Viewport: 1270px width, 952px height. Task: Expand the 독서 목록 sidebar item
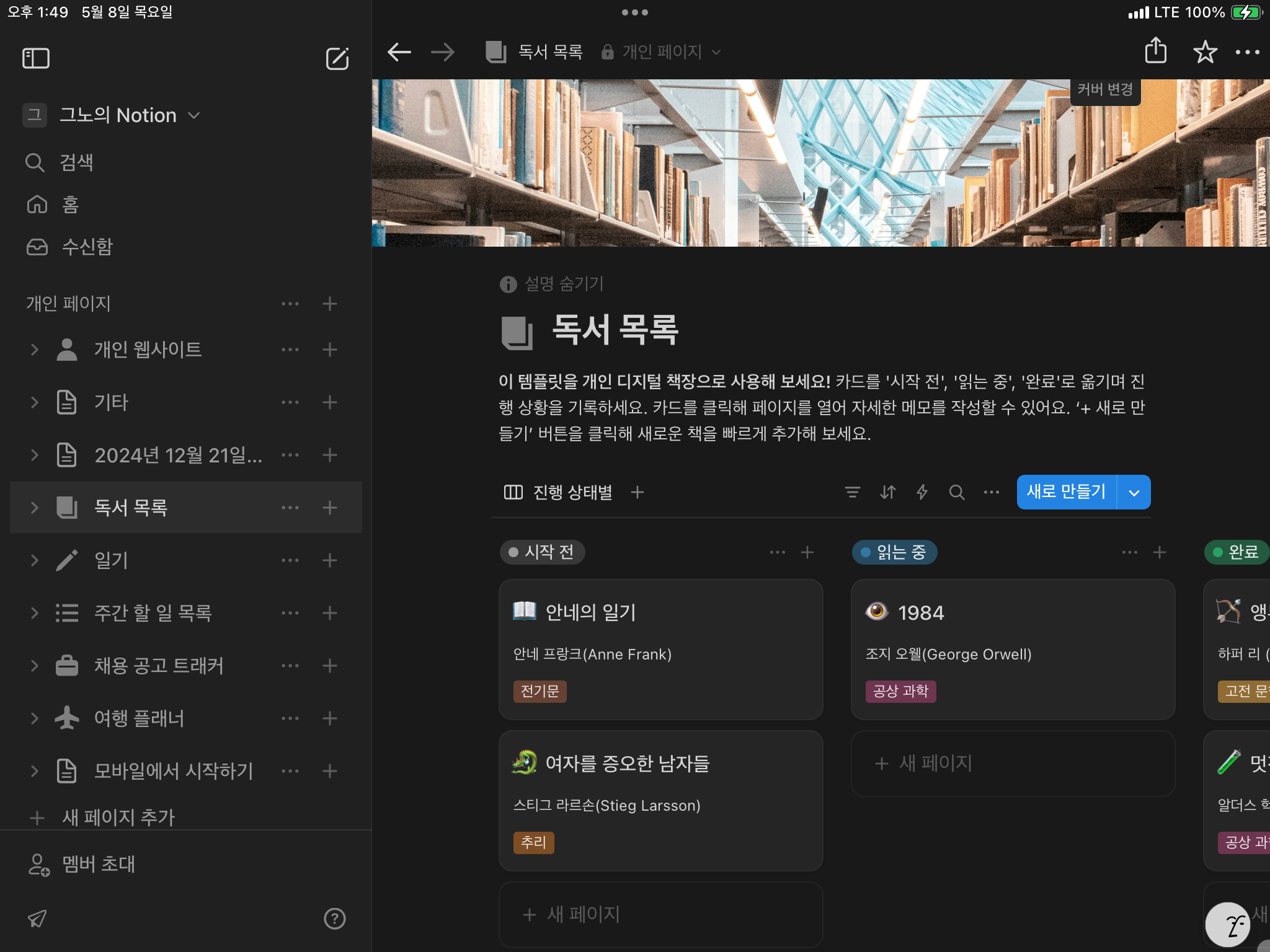(x=35, y=508)
